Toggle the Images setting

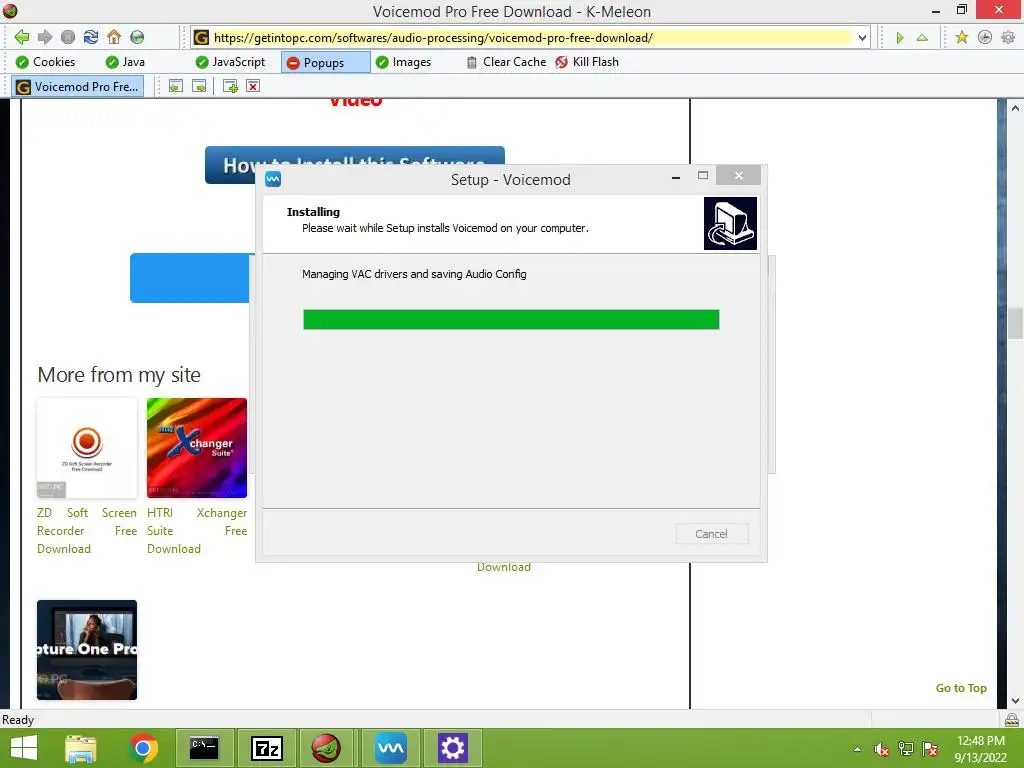click(403, 62)
